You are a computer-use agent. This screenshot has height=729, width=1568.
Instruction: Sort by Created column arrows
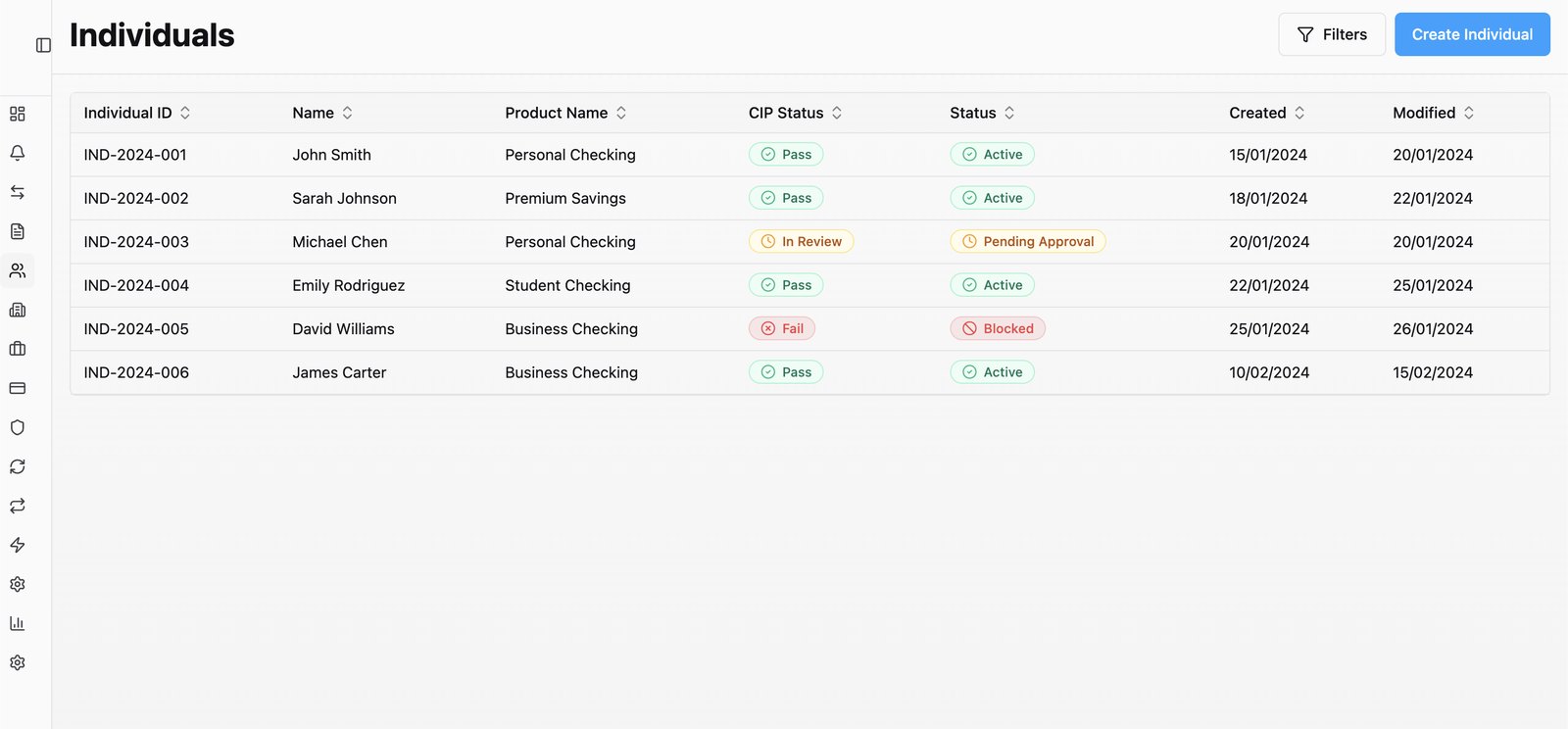click(x=1299, y=113)
